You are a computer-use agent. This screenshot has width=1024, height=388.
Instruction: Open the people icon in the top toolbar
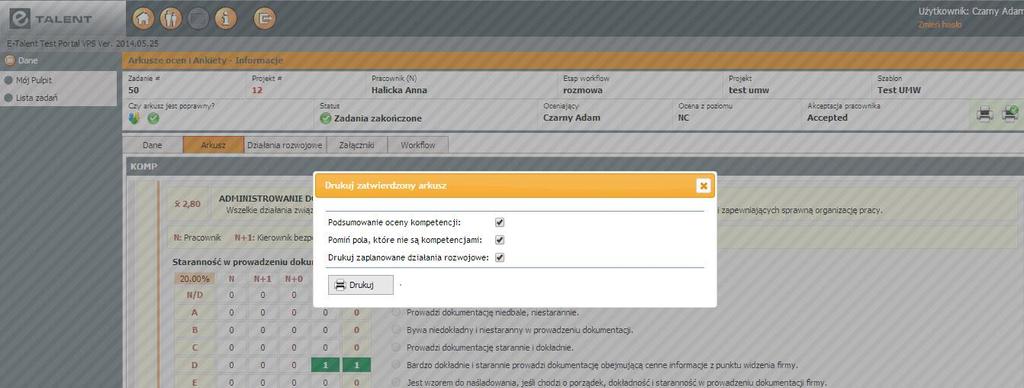tap(171, 18)
